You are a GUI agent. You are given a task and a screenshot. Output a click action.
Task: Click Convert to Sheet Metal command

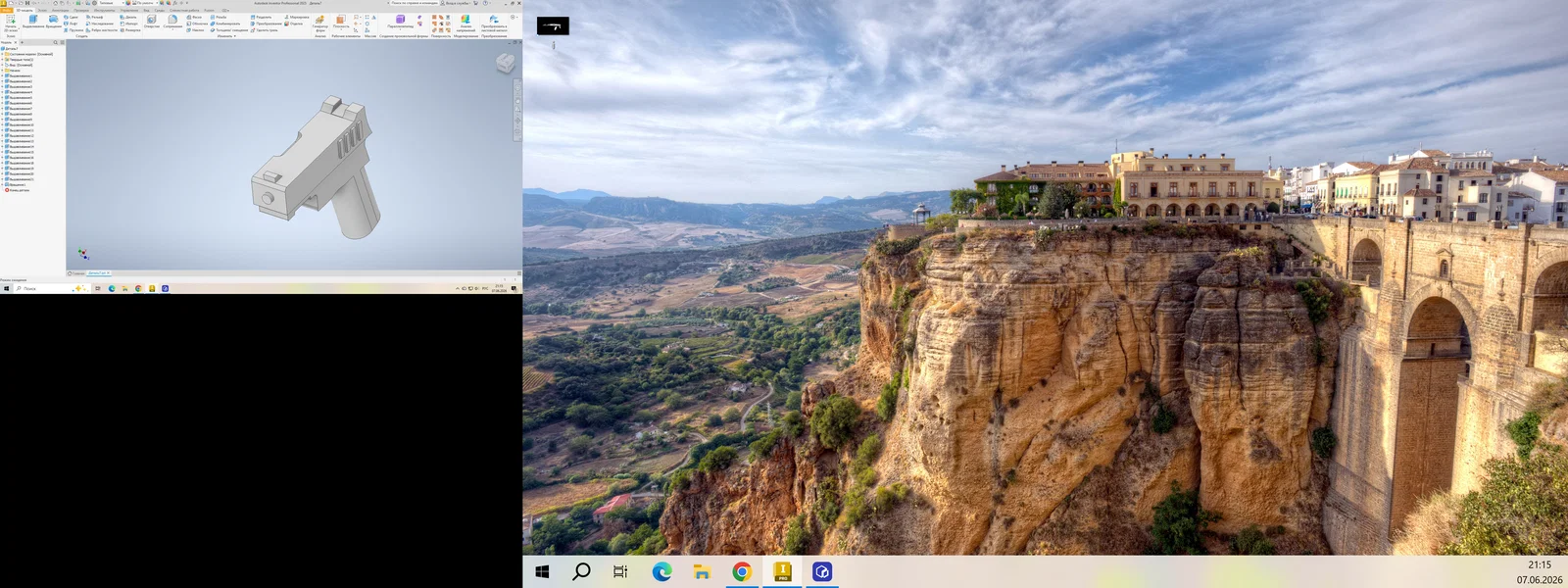point(494,24)
